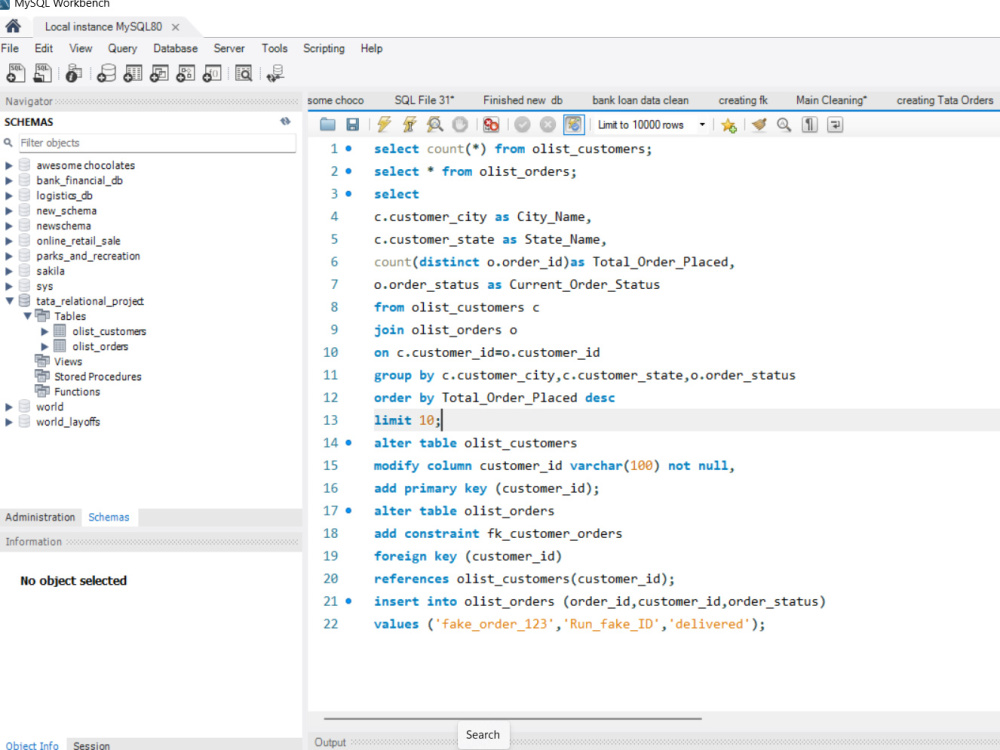Close the Local instance MySQL80 tab
This screenshot has width=1000, height=750.
click(175, 27)
